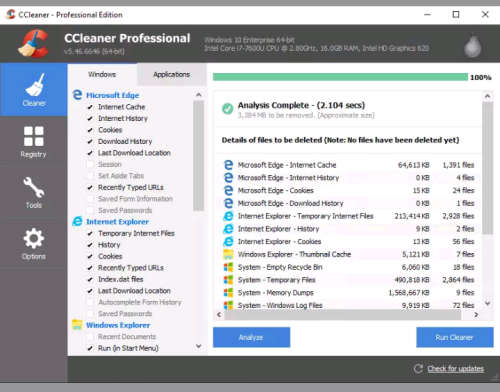The width and height of the screenshot is (500, 392).
Task: Open the Tools wrench icon
Action: [x=34, y=187]
